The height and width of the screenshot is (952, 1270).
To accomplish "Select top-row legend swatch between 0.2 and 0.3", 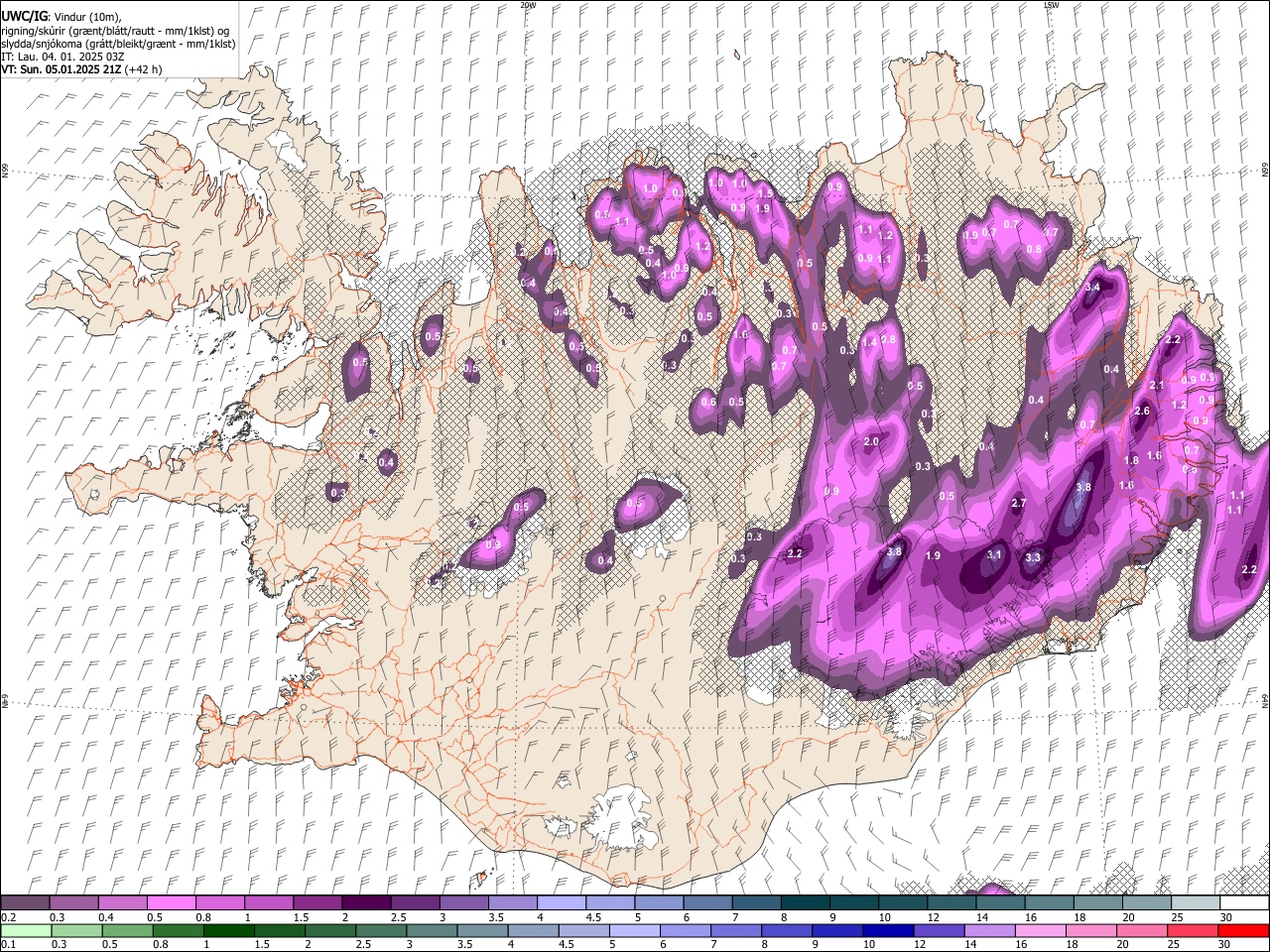I will tap(26, 903).
